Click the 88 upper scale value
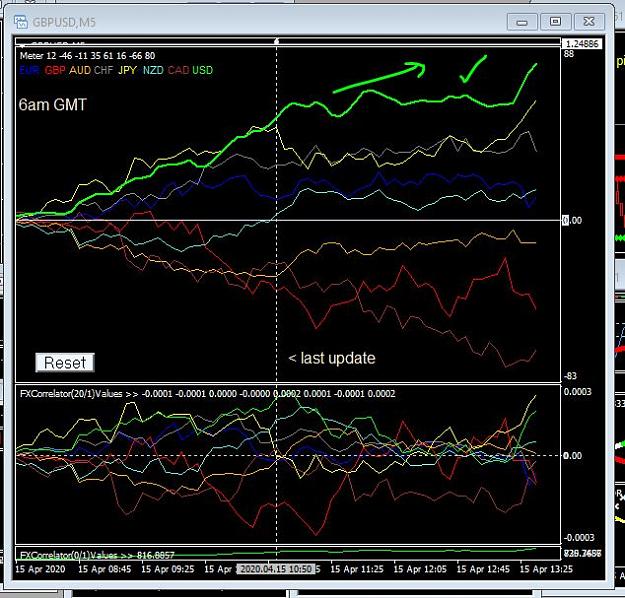The height and width of the screenshot is (598, 625). coord(569,54)
